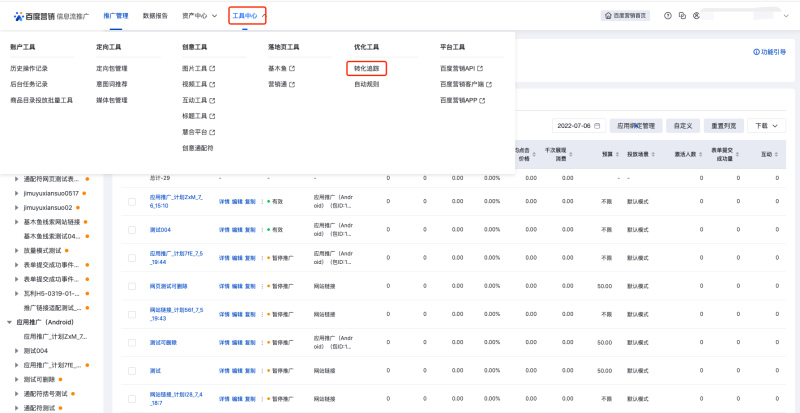
Task: Open the account dropdown chevron at top right
Action: [x=786, y=16]
